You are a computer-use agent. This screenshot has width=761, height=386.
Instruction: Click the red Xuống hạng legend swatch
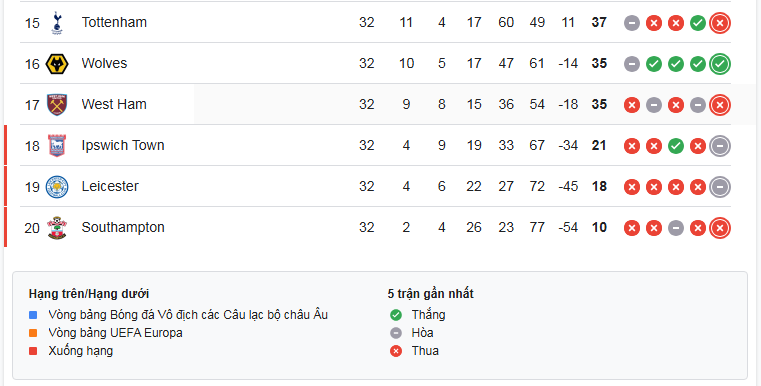(x=33, y=351)
